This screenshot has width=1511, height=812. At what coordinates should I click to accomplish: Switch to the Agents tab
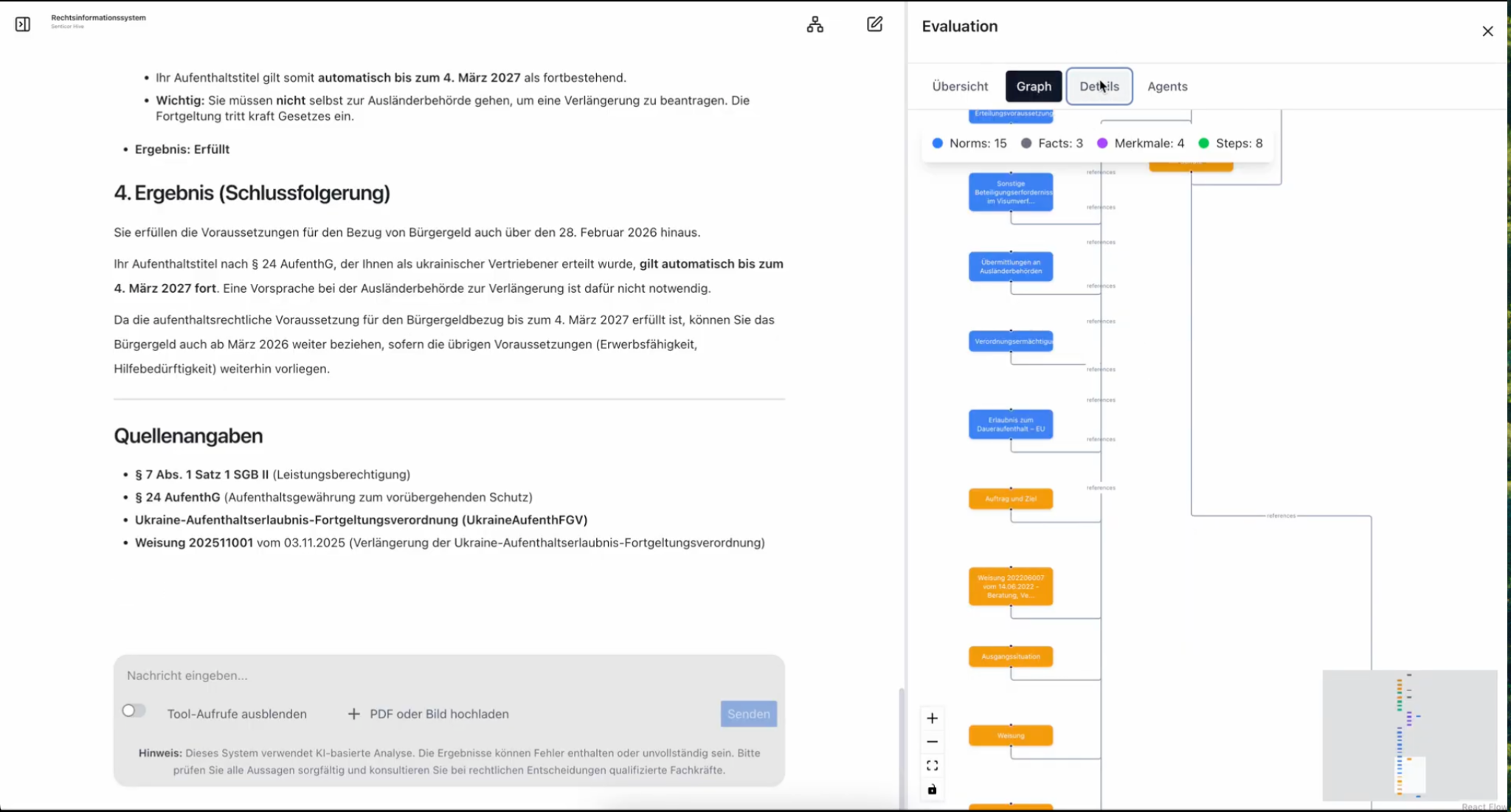[x=1167, y=86]
